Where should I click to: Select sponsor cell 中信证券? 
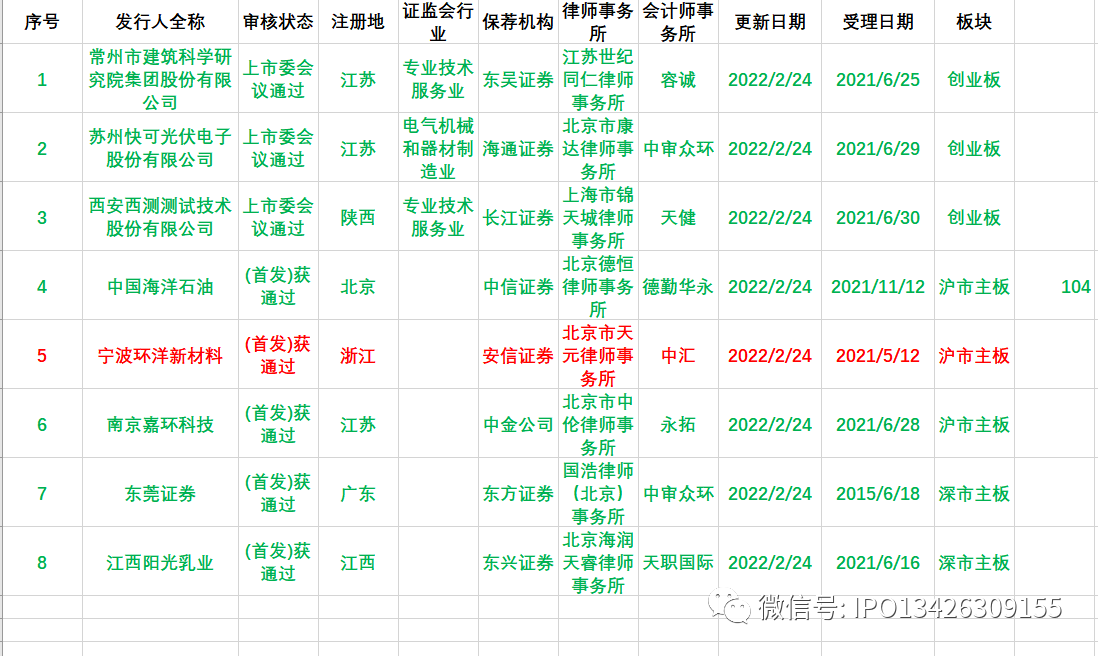pyautogui.click(x=518, y=286)
